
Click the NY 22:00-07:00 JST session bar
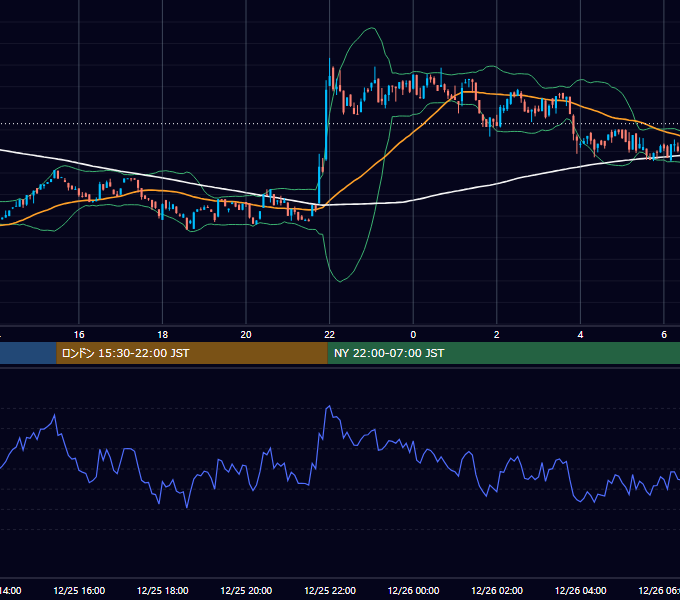pos(503,353)
